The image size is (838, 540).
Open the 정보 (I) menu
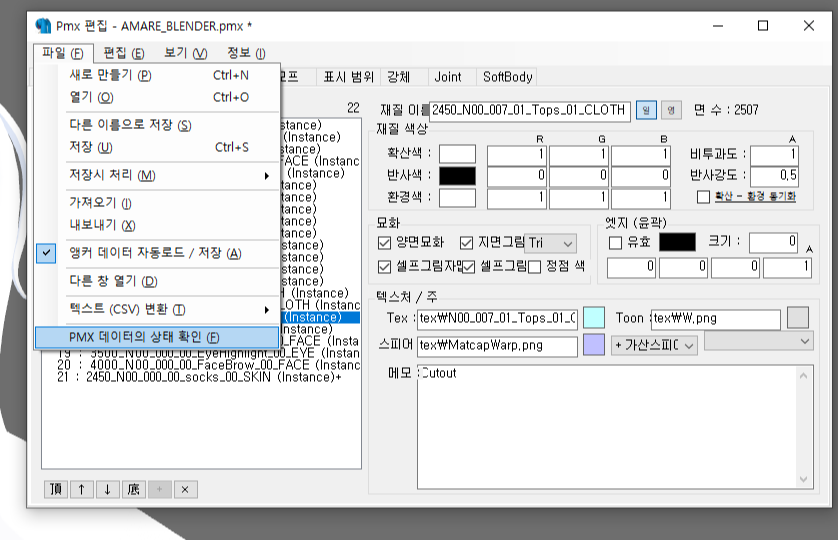pyautogui.click(x=246, y=53)
